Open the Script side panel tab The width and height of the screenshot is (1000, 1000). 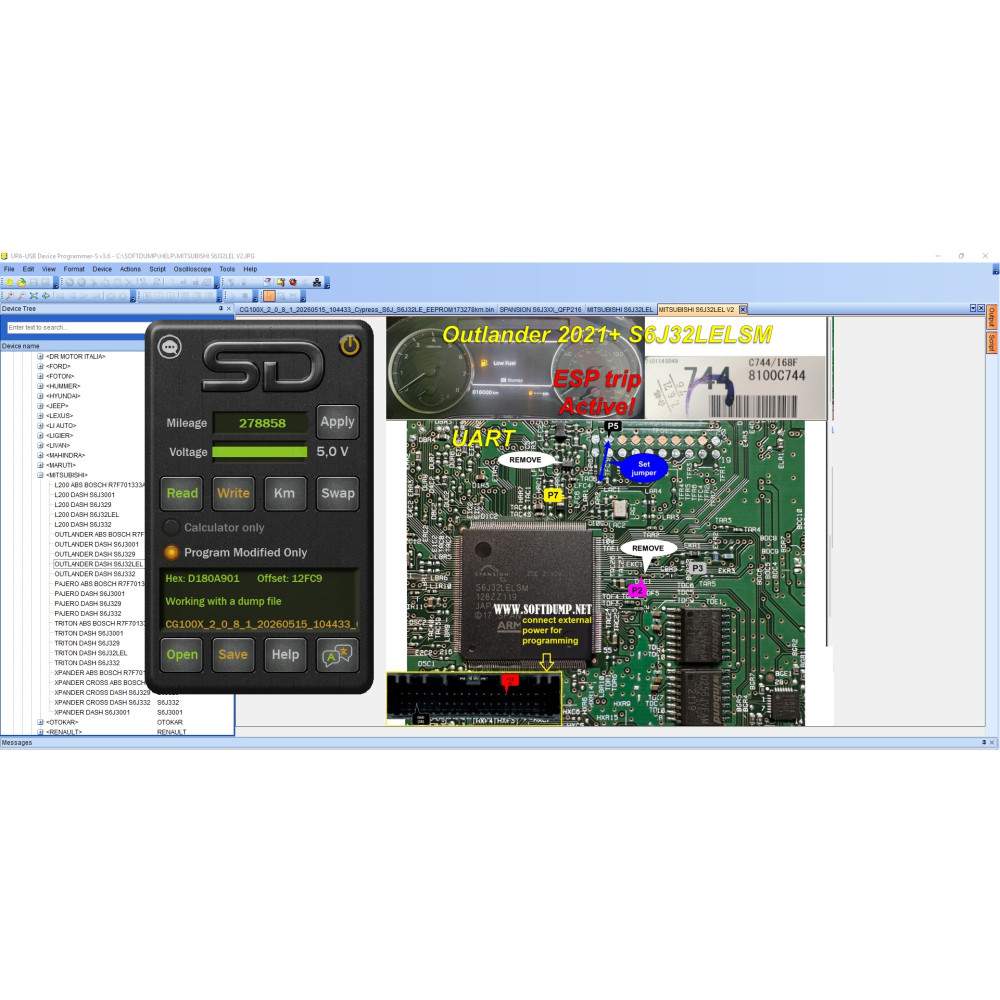(992, 342)
